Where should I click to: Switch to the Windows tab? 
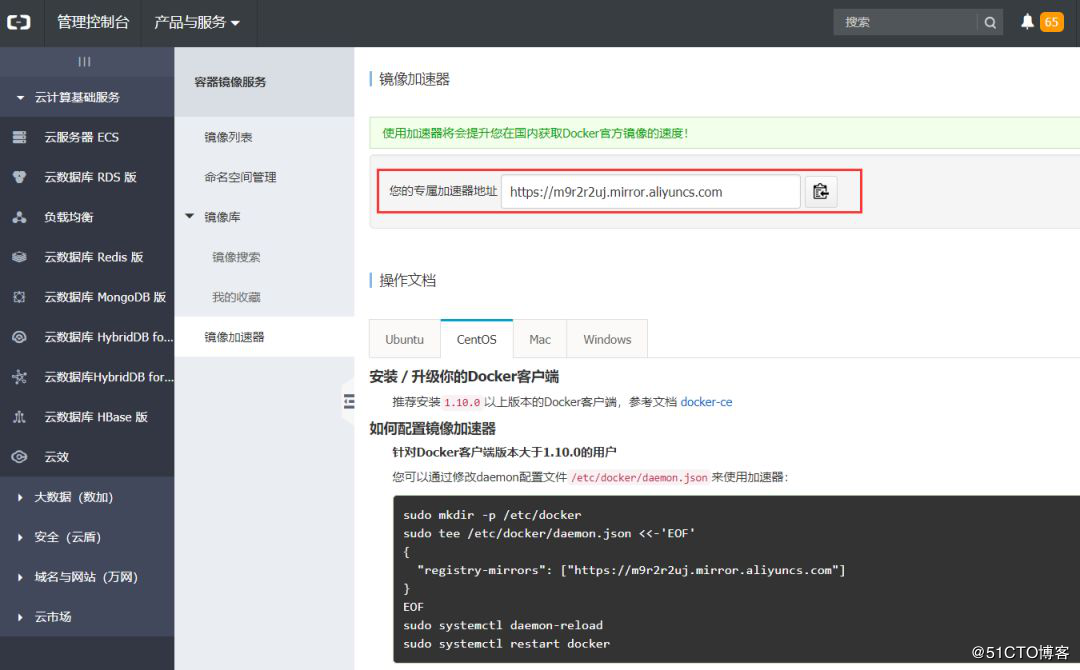(607, 339)
